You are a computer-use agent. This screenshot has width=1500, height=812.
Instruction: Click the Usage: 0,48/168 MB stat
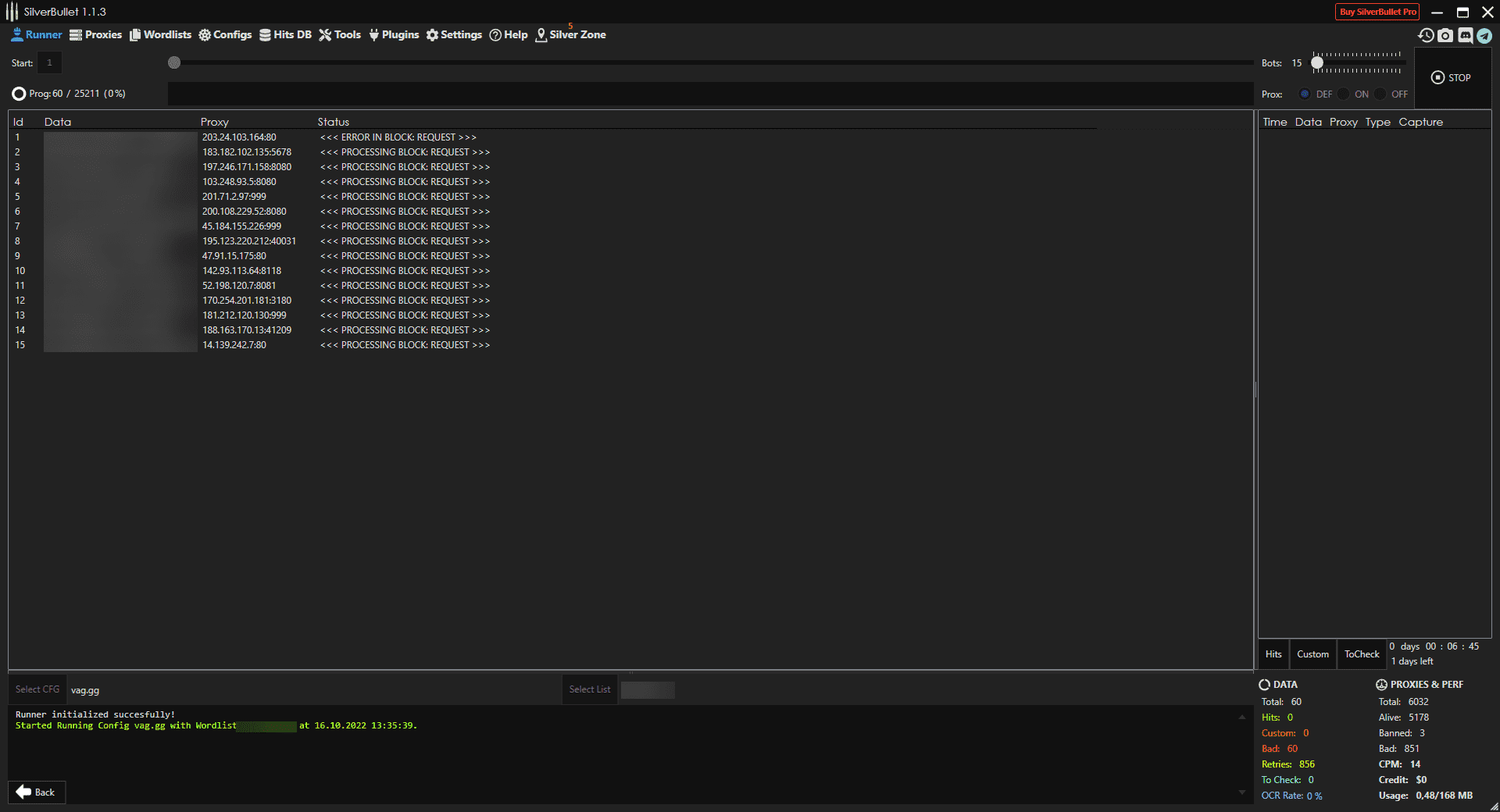click(x=1425, y=796)
